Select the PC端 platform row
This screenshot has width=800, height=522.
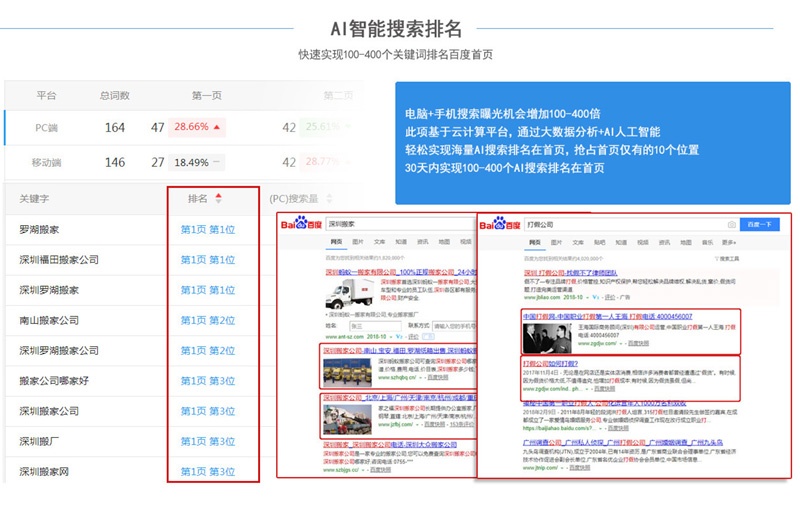pos(47,127)
